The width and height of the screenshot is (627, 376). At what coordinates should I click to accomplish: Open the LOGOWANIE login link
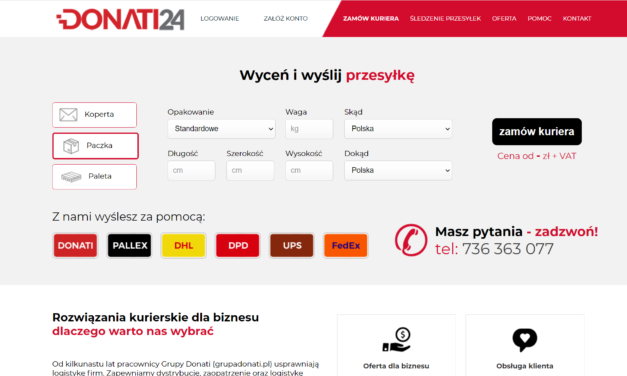(x=220, y=18)
